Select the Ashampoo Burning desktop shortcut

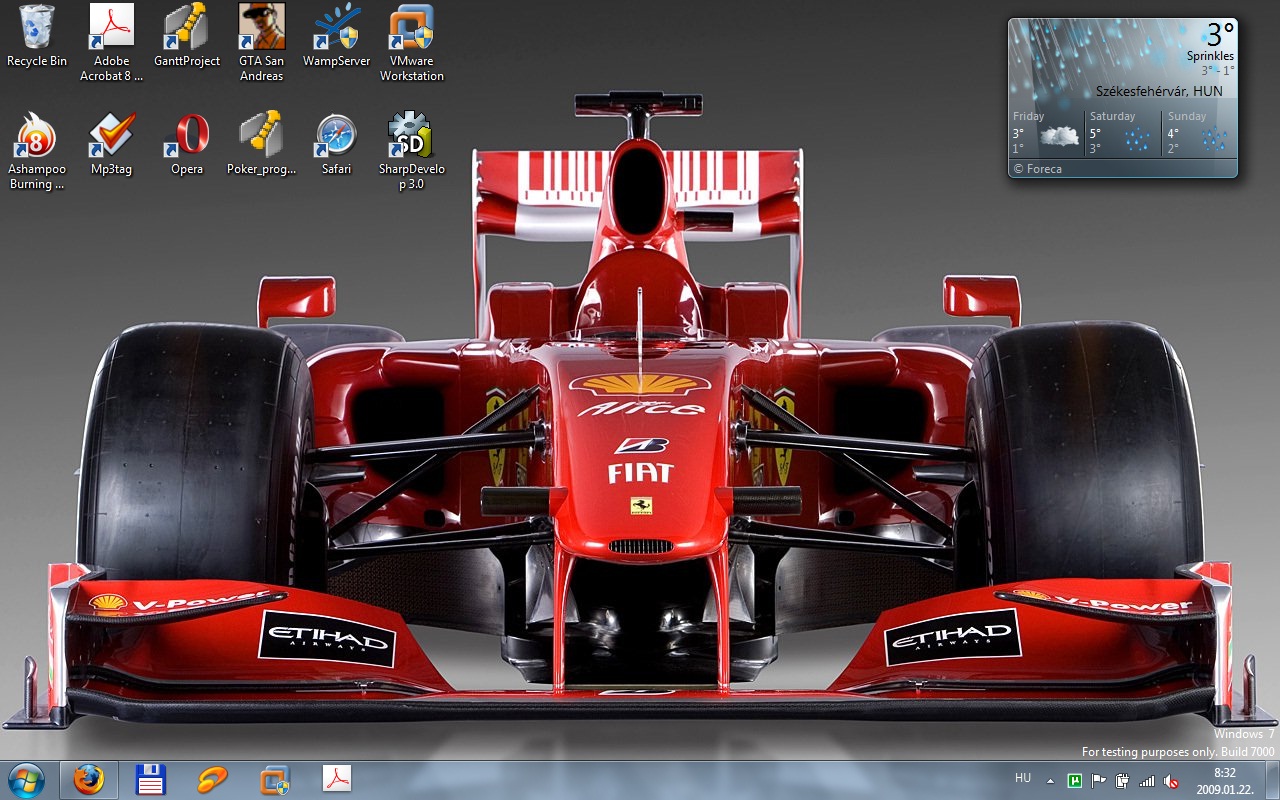(x=37, y=151)
